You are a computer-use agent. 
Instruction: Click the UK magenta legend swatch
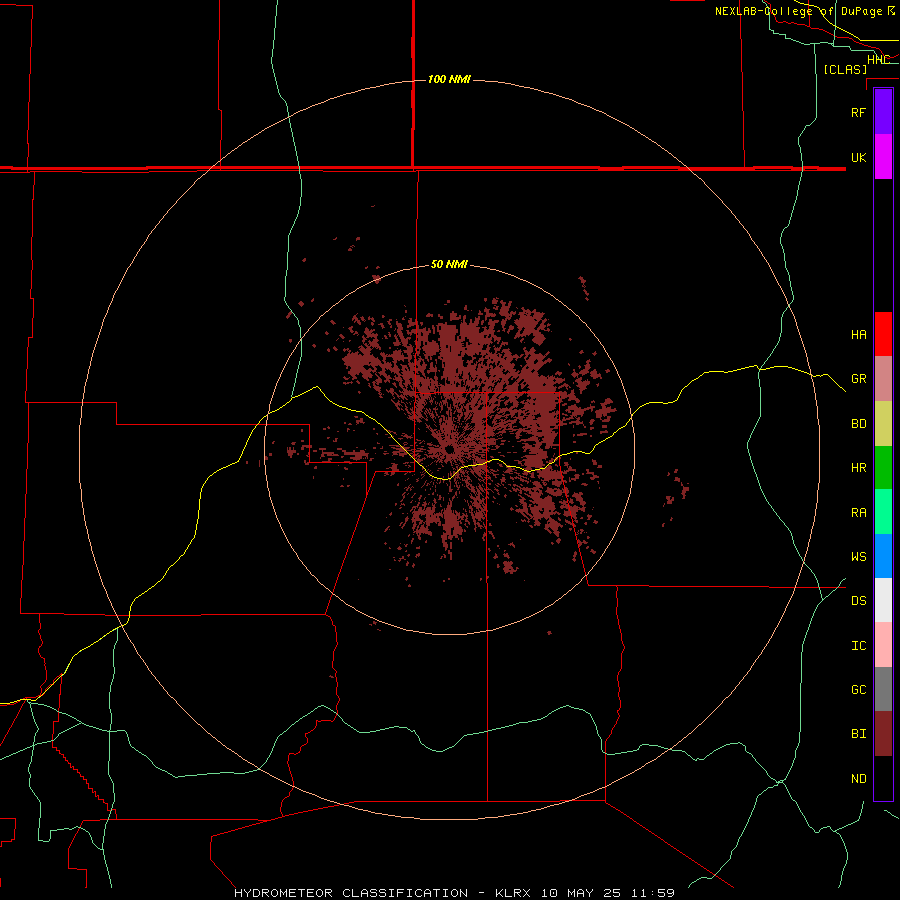(883, 157)
